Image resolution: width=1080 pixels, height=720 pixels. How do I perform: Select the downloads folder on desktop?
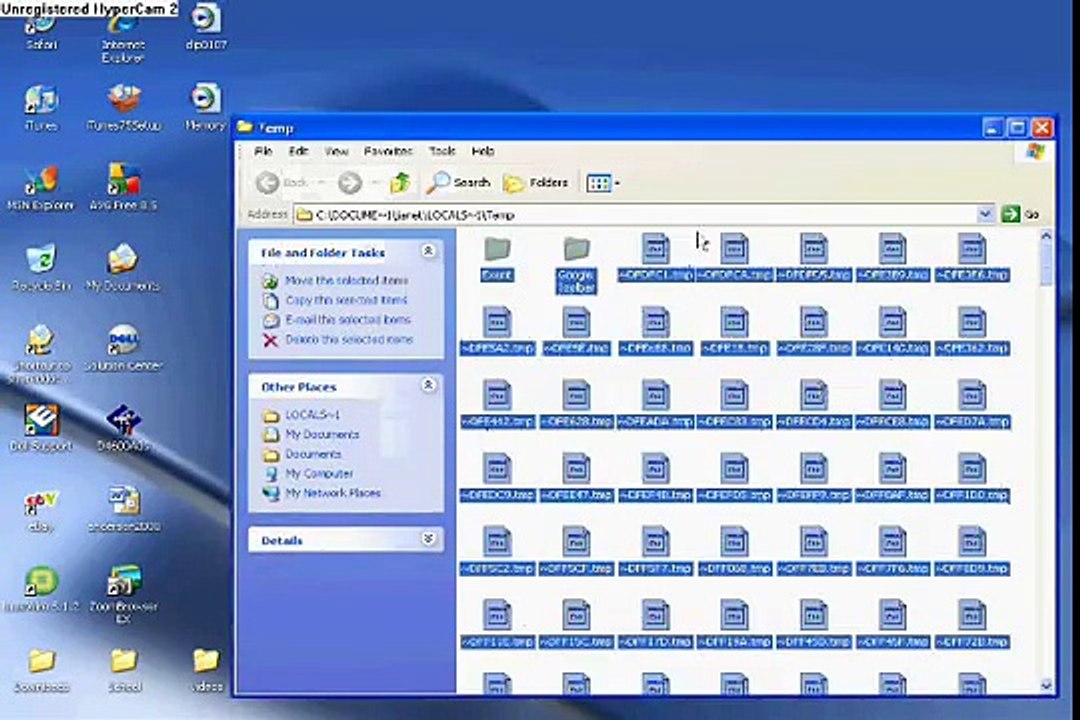coord(41,670)
